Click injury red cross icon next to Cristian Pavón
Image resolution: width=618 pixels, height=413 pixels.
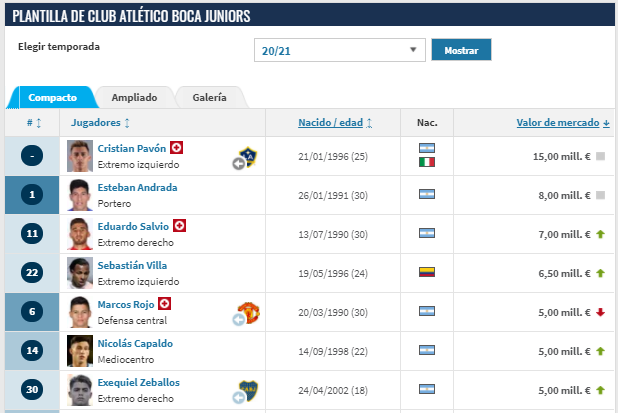(177, 148)
